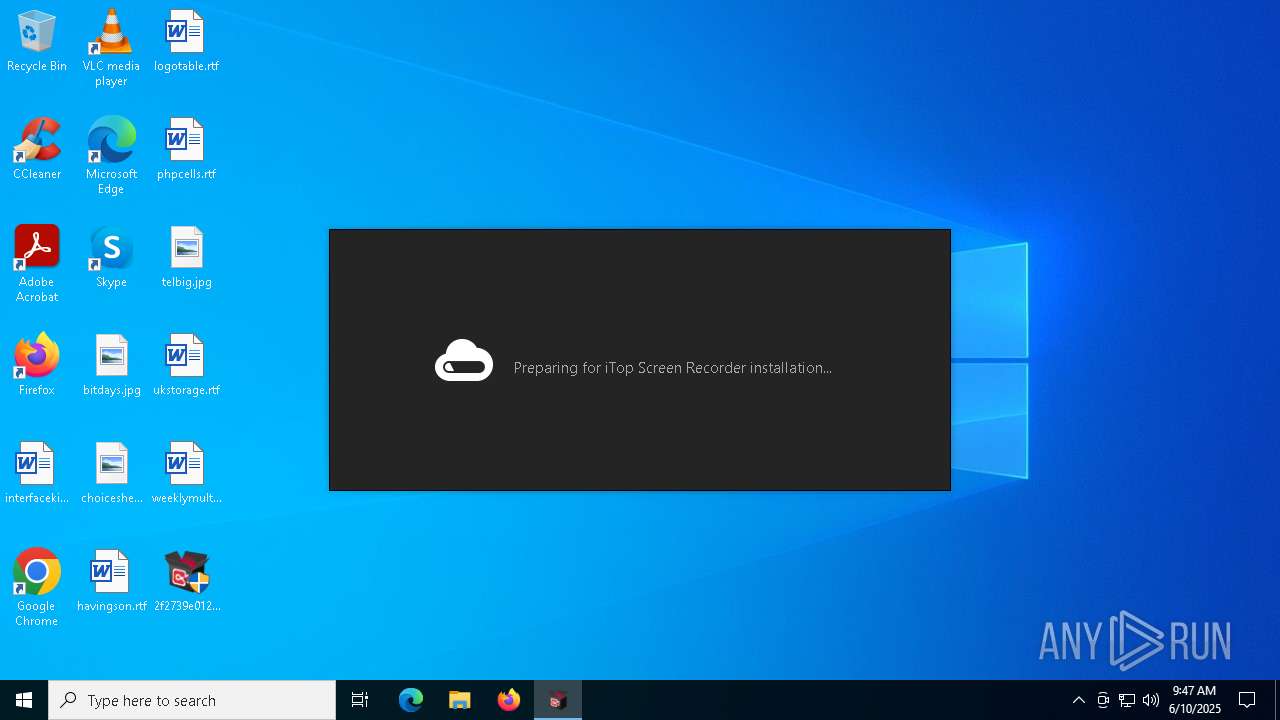Select havingson.rtf document
The image size is (1280, 720).
pos(111,582)
